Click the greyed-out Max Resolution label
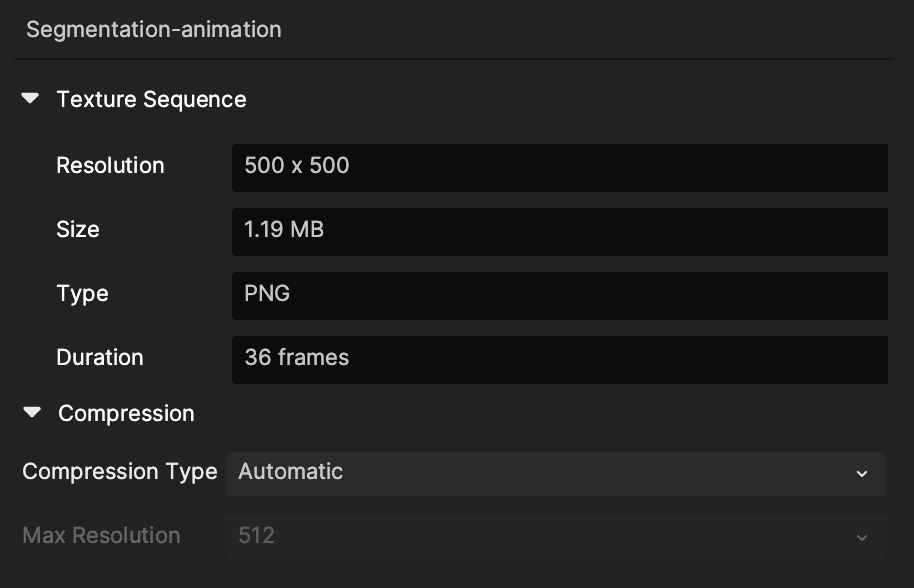The width and height of the screenshot is (914, 588). [x=101, y=535]
